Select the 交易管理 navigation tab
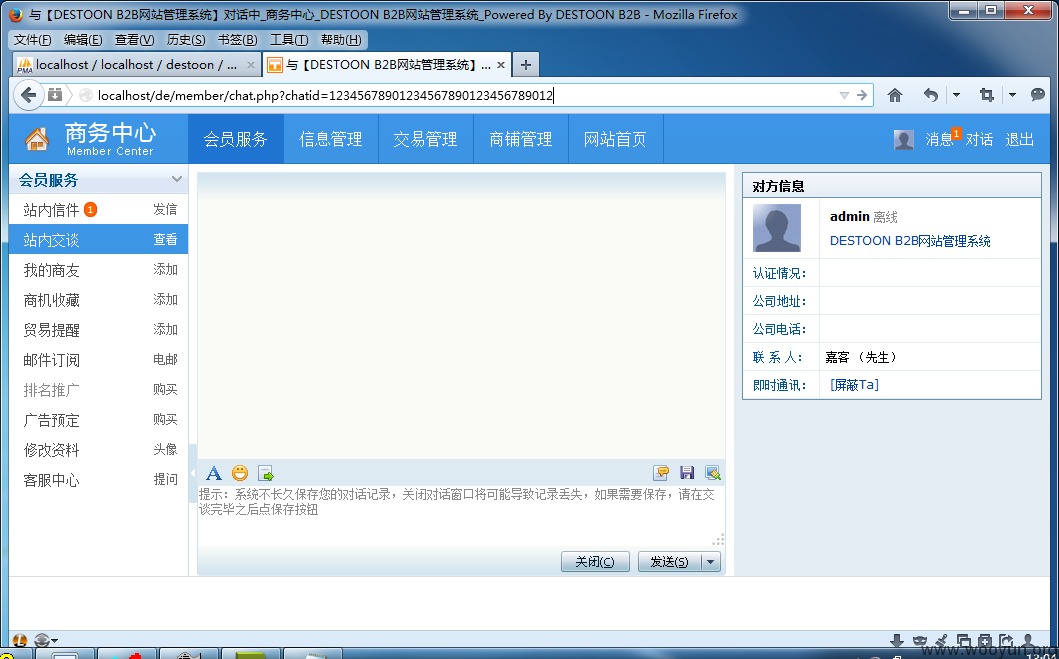Screen dimensions: 1059x659 425,139
